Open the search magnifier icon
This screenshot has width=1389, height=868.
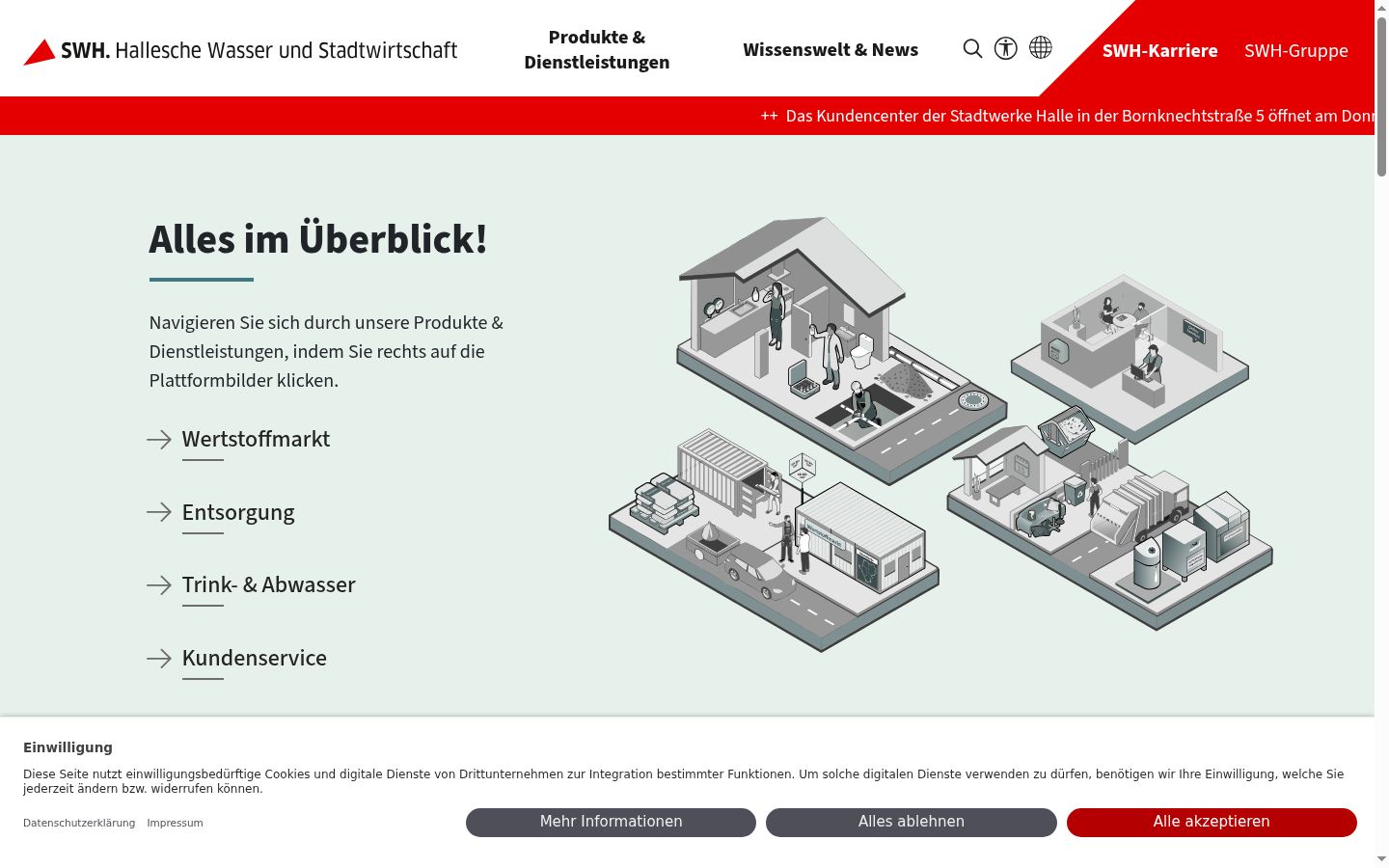tap(972, 48)
